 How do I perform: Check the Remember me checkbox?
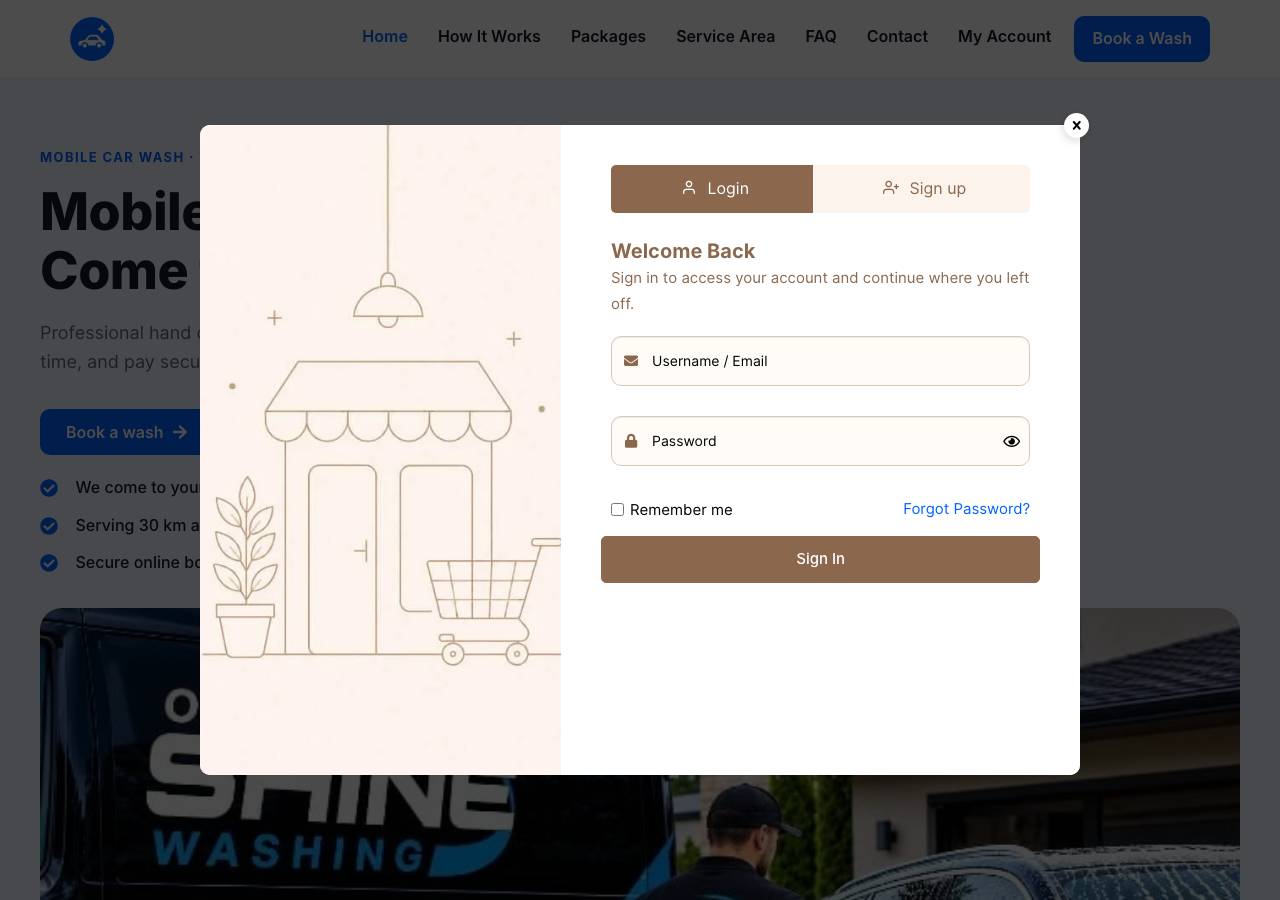(x=618, y=510)
